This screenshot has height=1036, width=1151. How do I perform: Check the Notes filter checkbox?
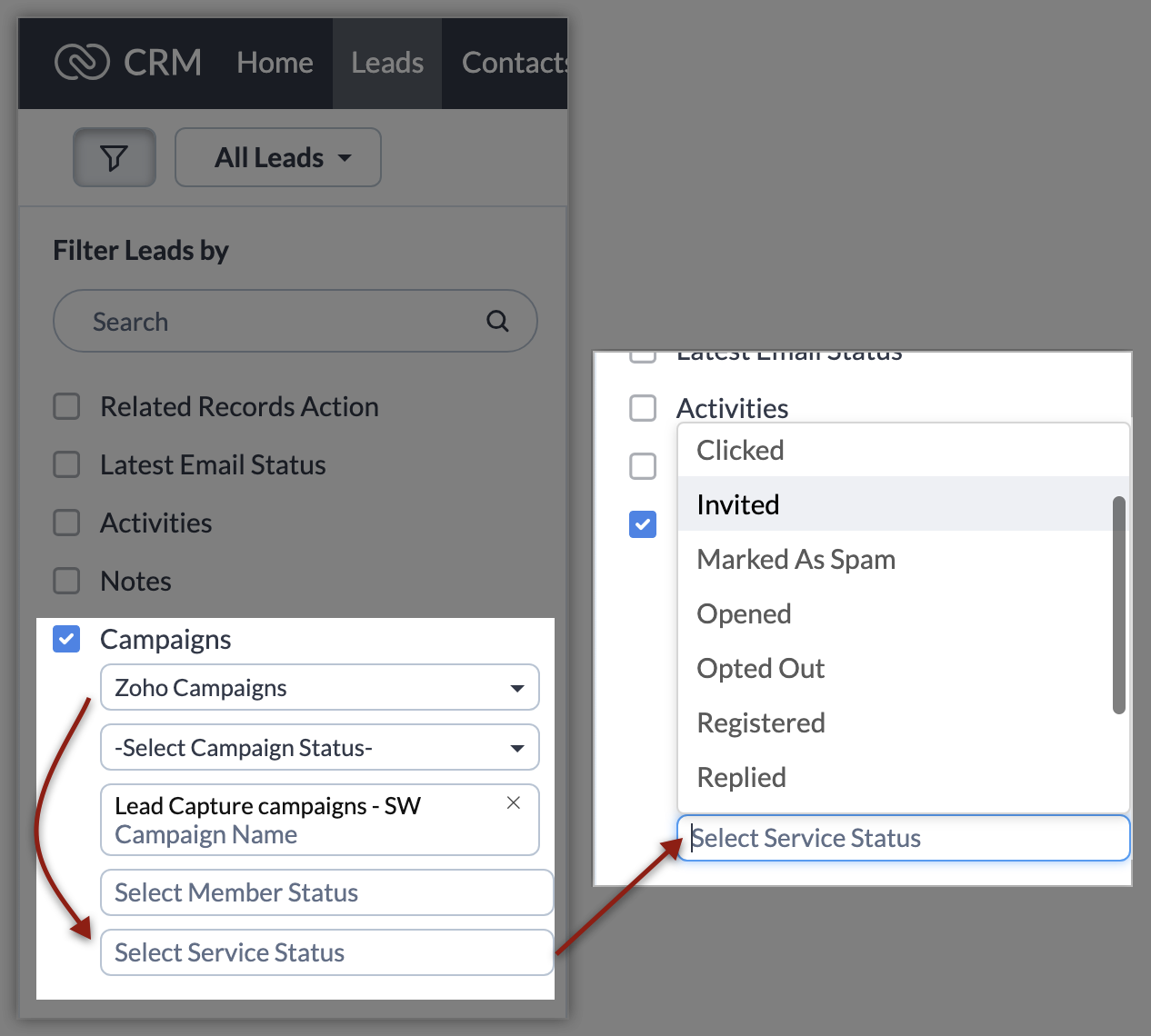pyautogui.click(x=66, y=581)
